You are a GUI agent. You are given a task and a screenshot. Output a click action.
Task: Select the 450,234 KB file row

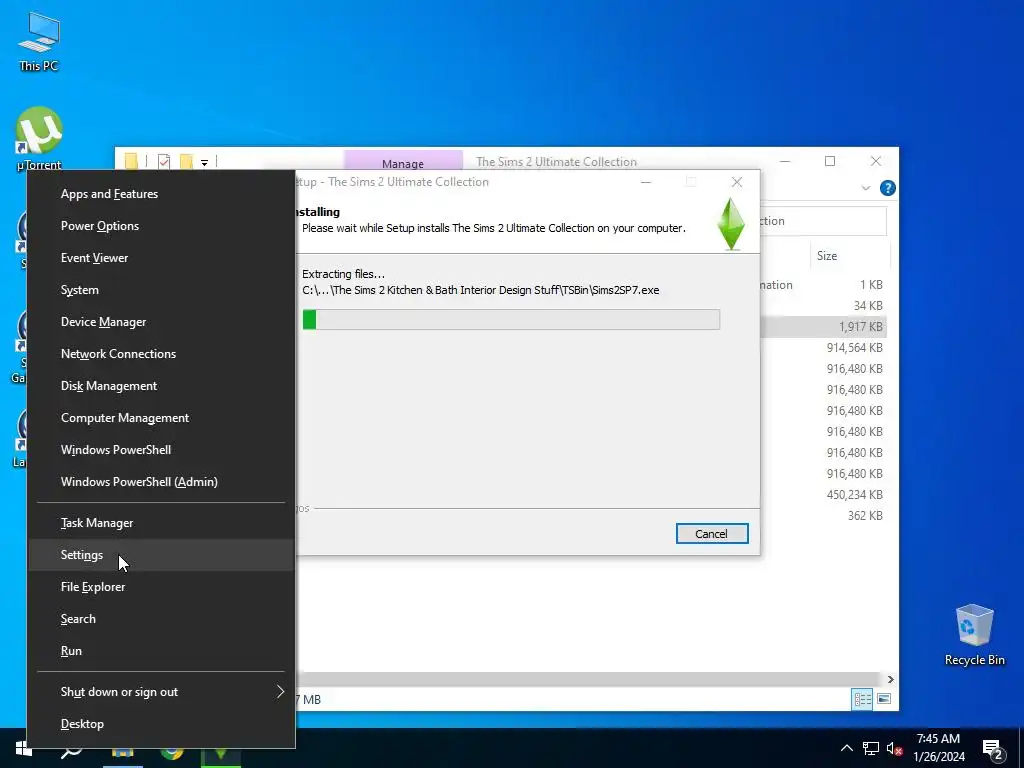coord(825,494)
